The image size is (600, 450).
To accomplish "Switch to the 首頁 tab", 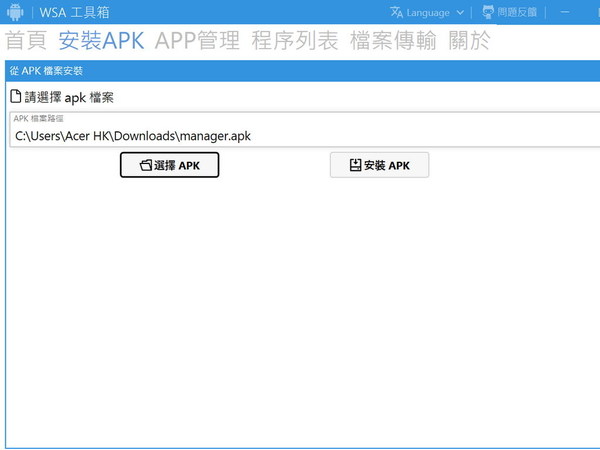I will point(26,40).
